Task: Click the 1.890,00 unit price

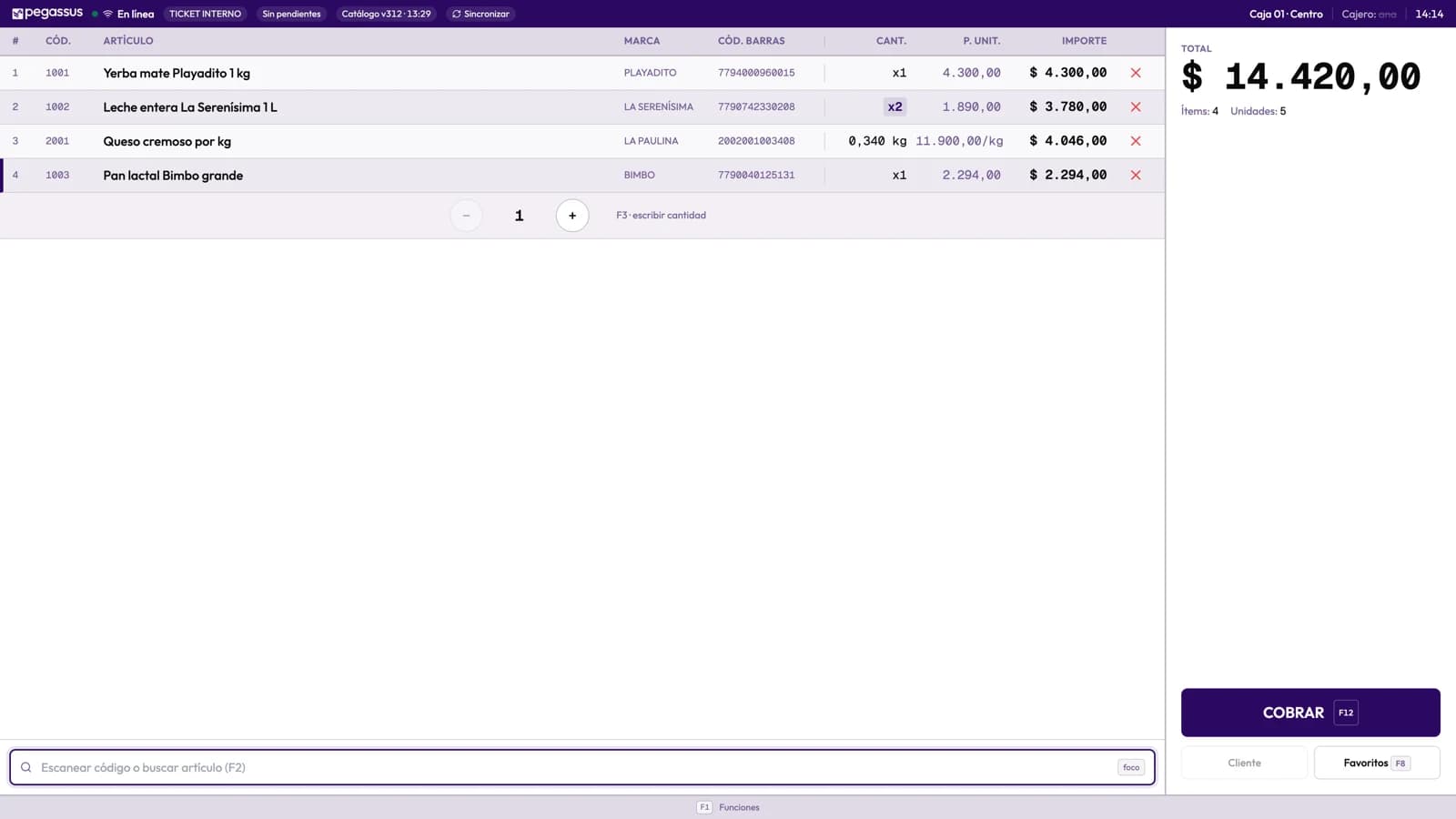Action: [972, 106]
